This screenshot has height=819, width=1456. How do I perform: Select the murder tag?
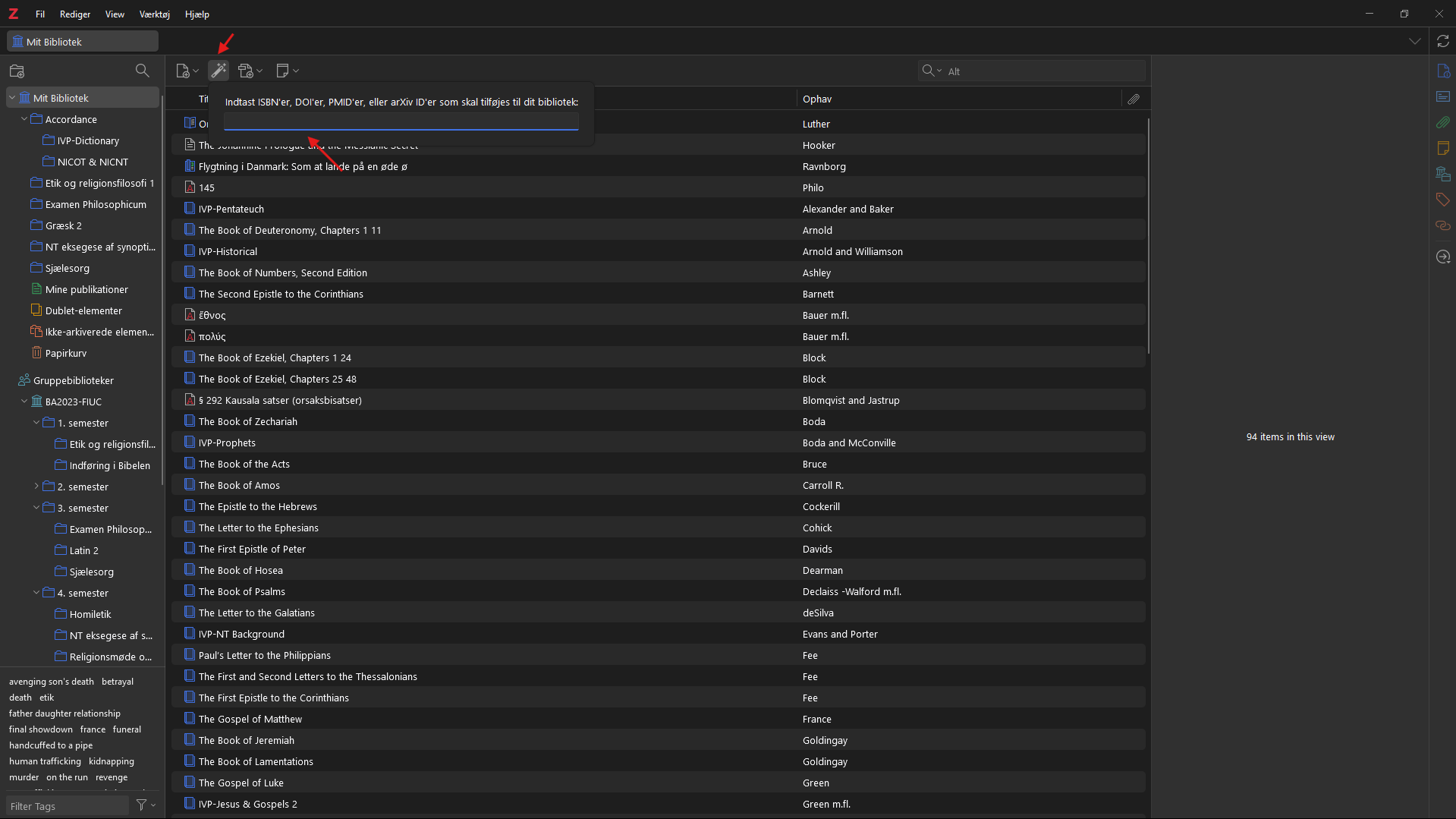pyautogui.click(x=24, y=776)
